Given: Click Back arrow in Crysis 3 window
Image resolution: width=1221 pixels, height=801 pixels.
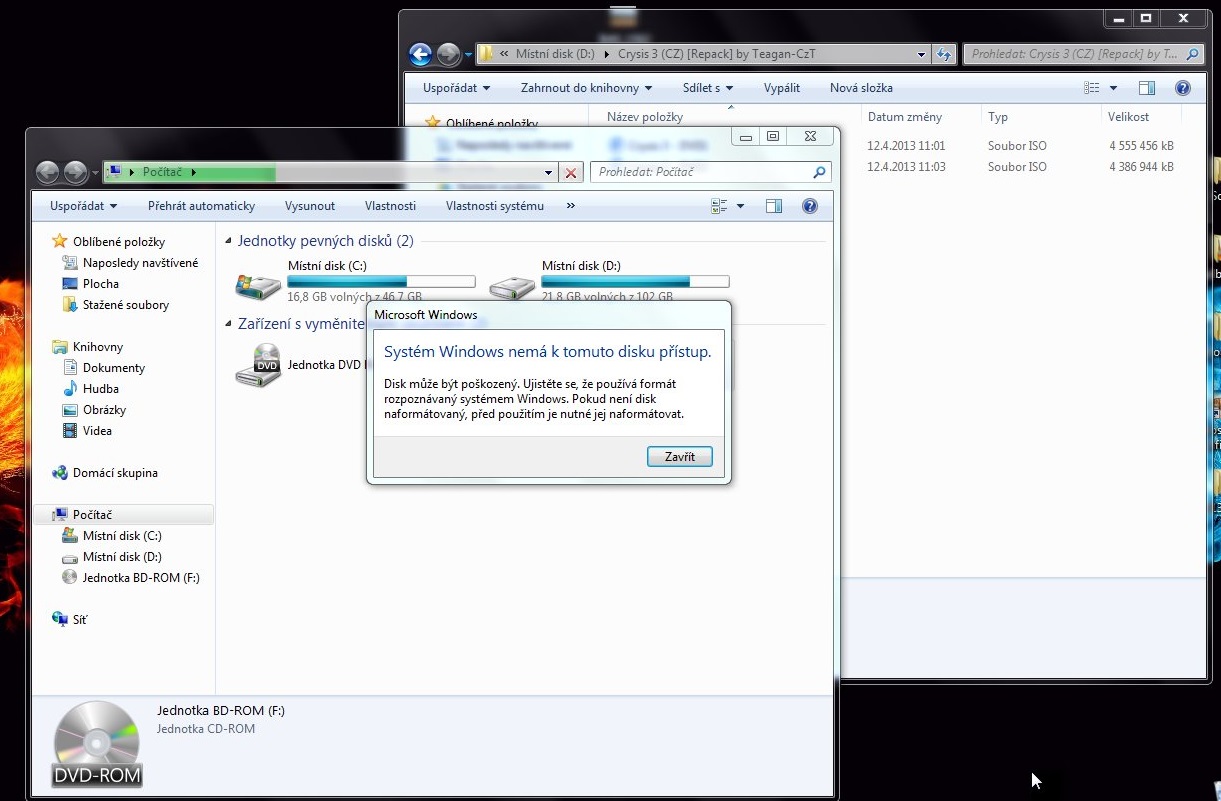Looking at the screenshot, I should coord(421,54).
